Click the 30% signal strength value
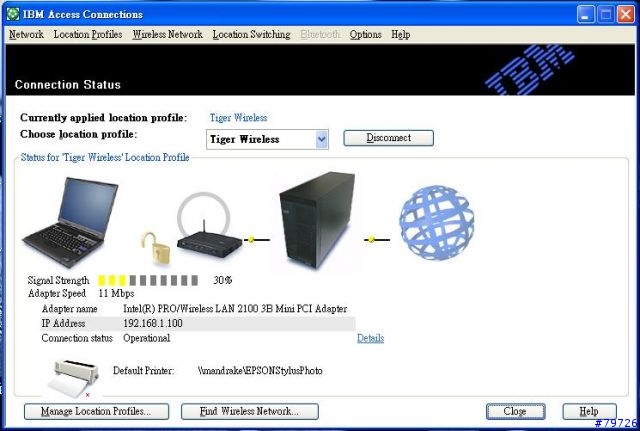The height and width of the screenshot is (431, 640). pos(222,280)
